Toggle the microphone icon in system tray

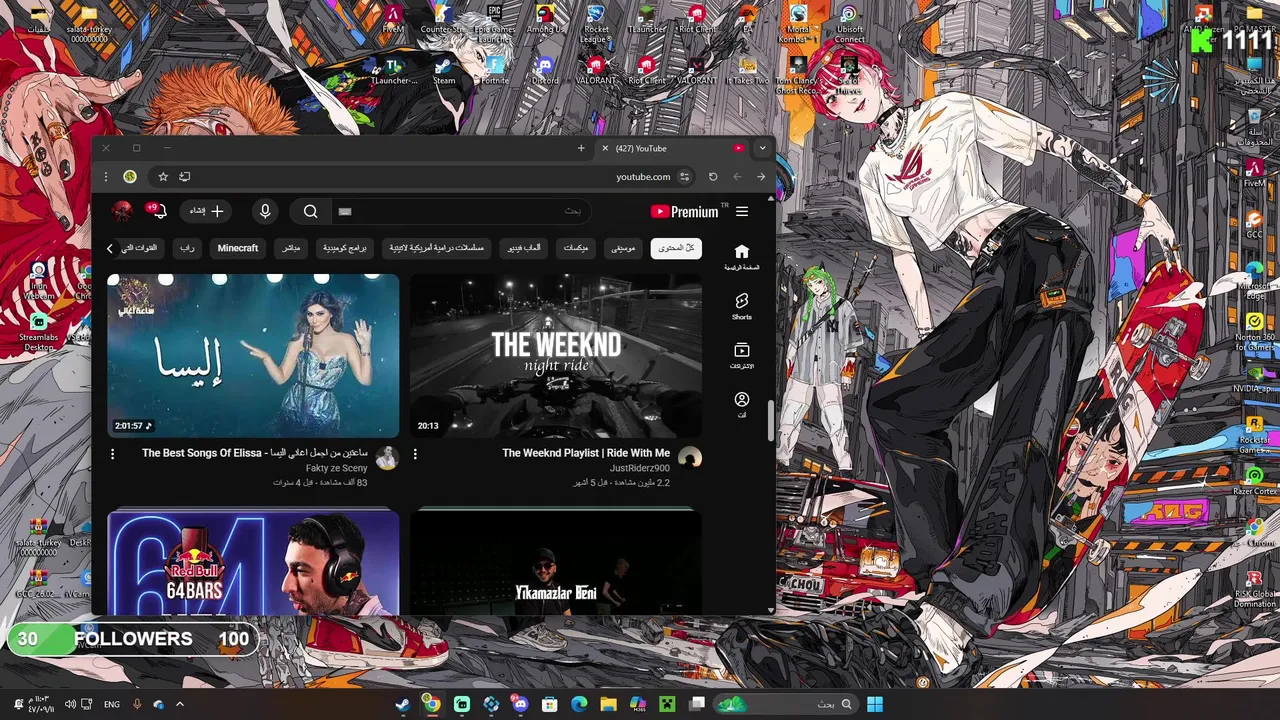tap(137, 704)
